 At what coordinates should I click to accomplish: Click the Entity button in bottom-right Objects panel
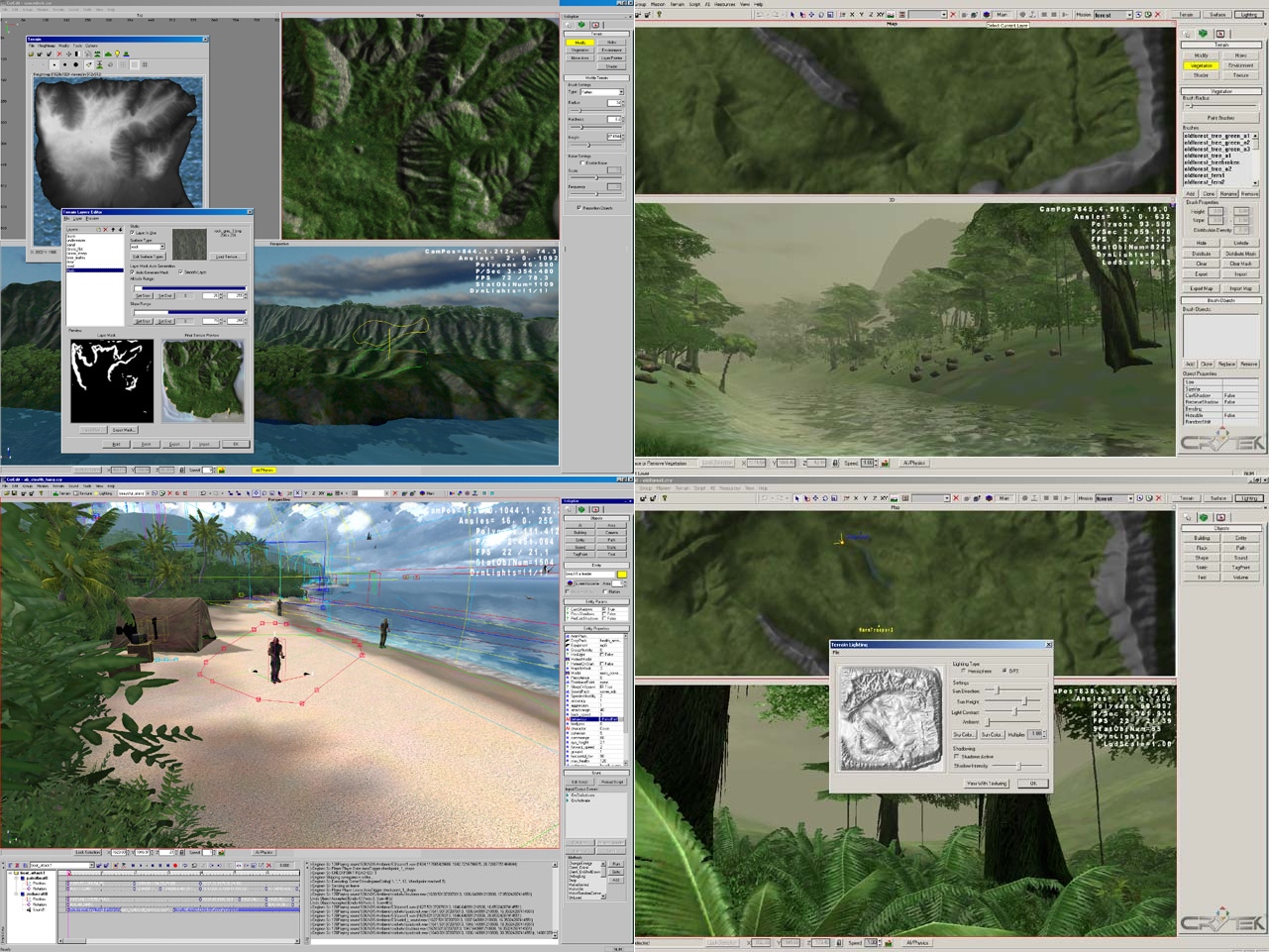click(1240, 538)
